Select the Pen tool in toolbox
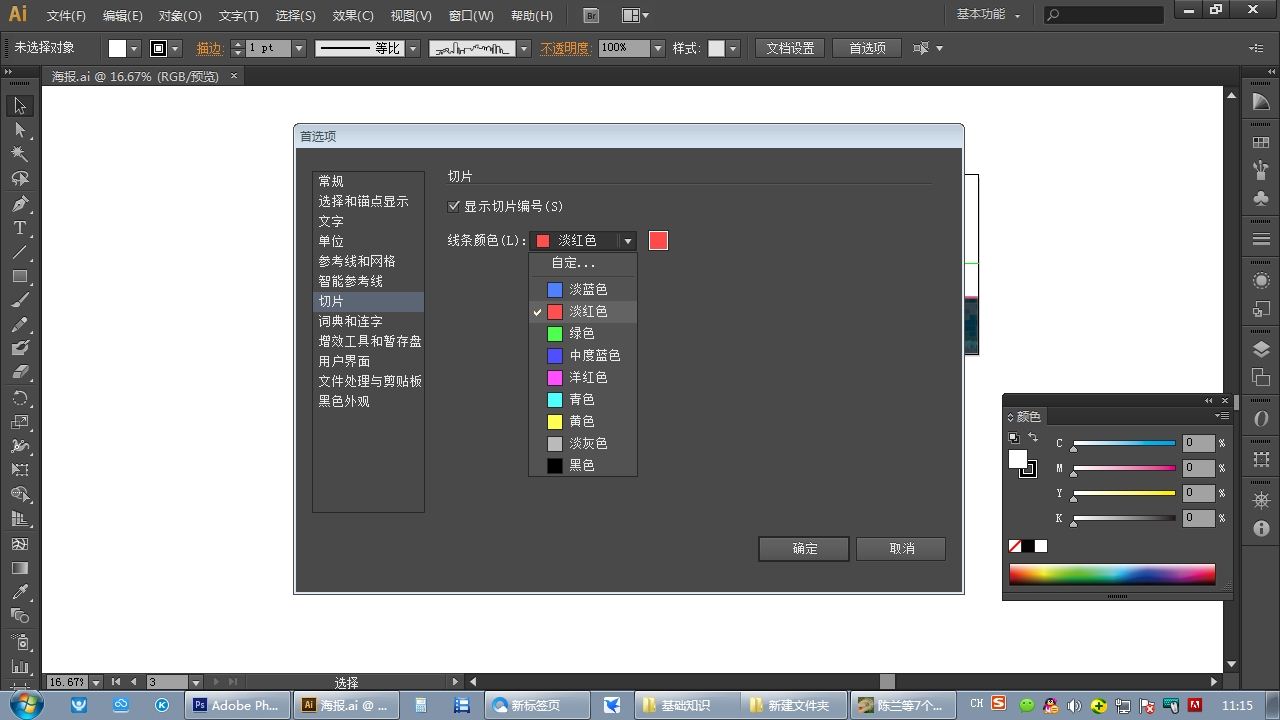Image resolution: width=1280 pixels, height=720 pixels. 20,203
